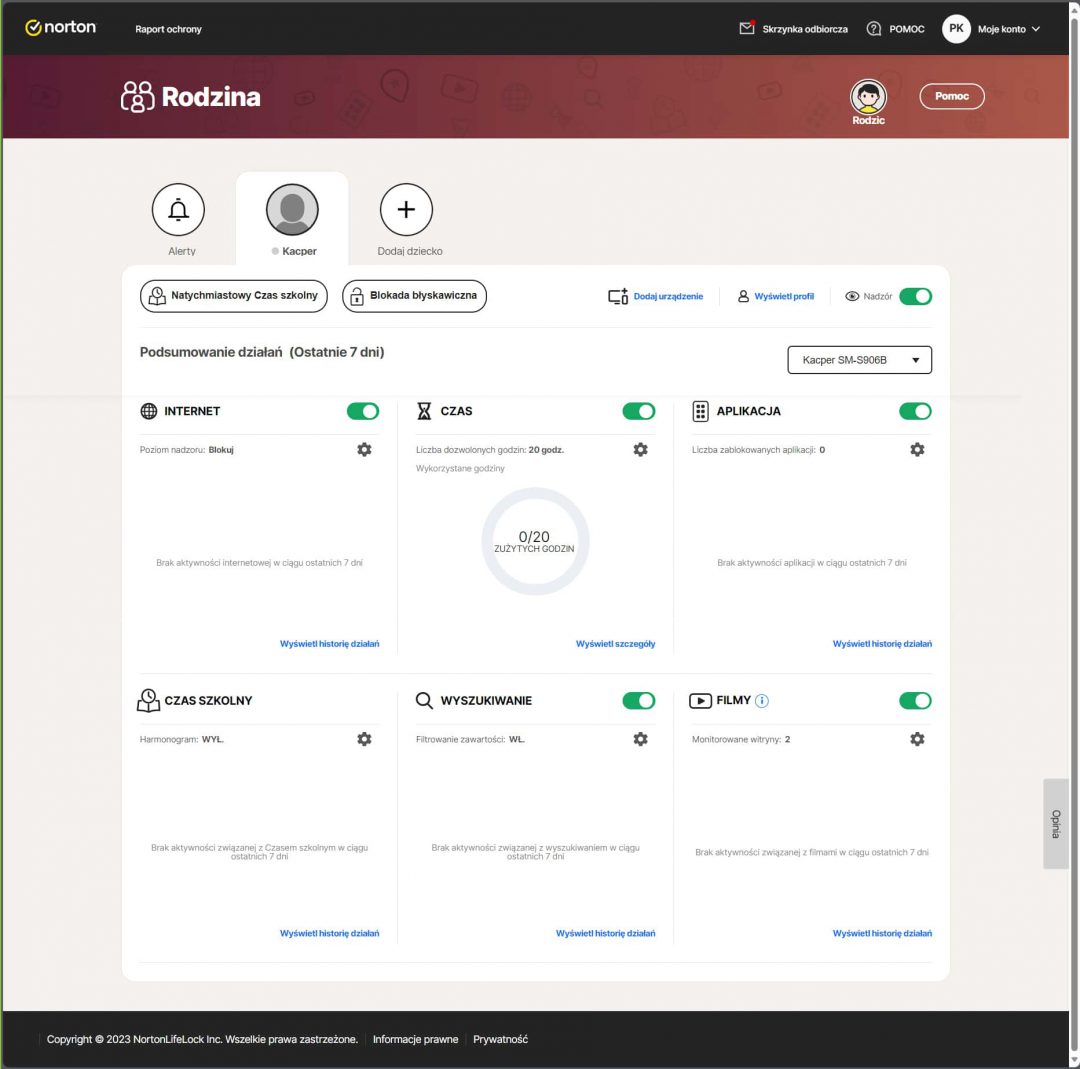Open the Alerty bell icon
1080x1069 pixels.
[x=178, y=209]
